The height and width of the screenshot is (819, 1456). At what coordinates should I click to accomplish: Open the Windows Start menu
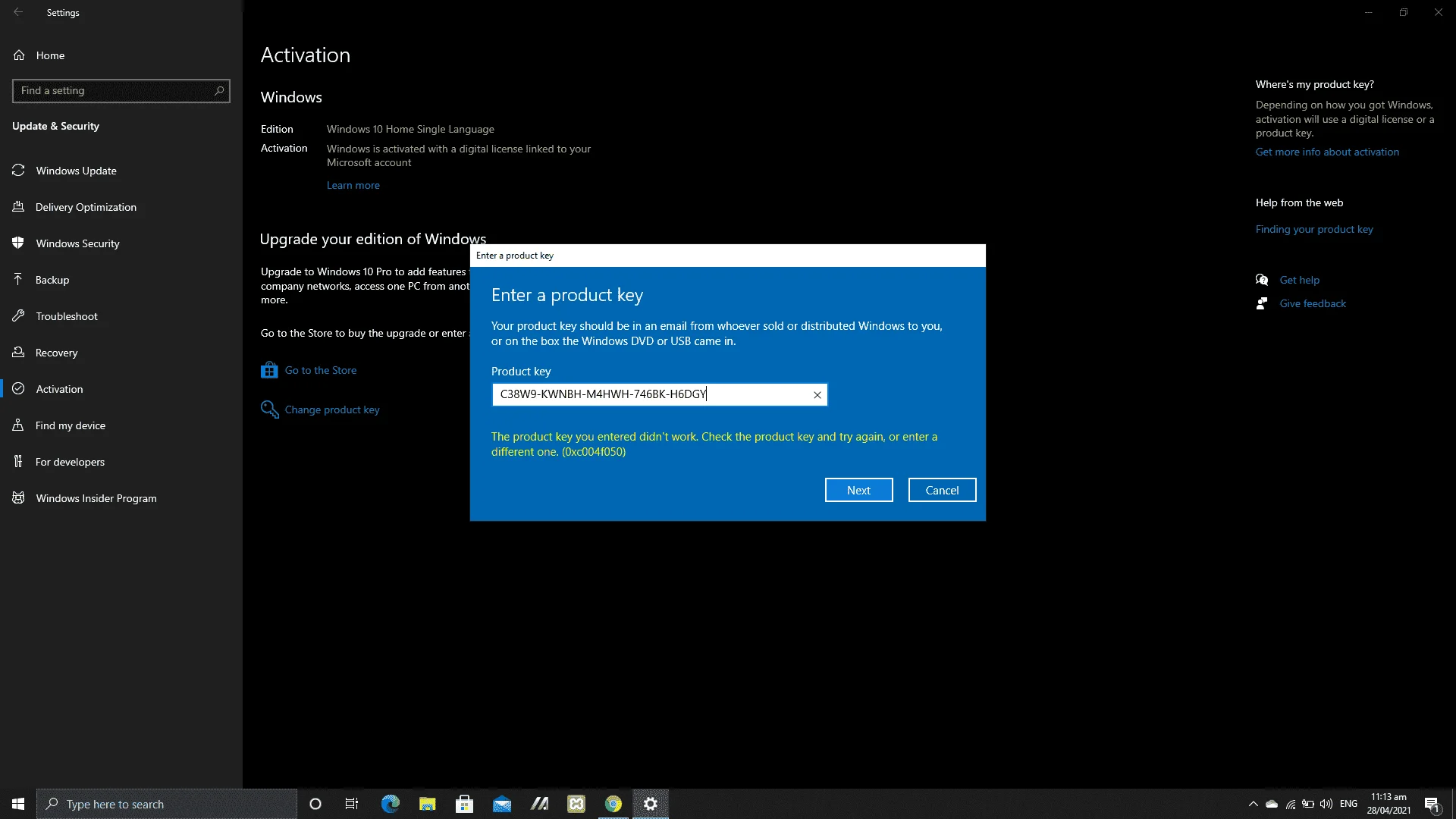click(x=18, y=804)
